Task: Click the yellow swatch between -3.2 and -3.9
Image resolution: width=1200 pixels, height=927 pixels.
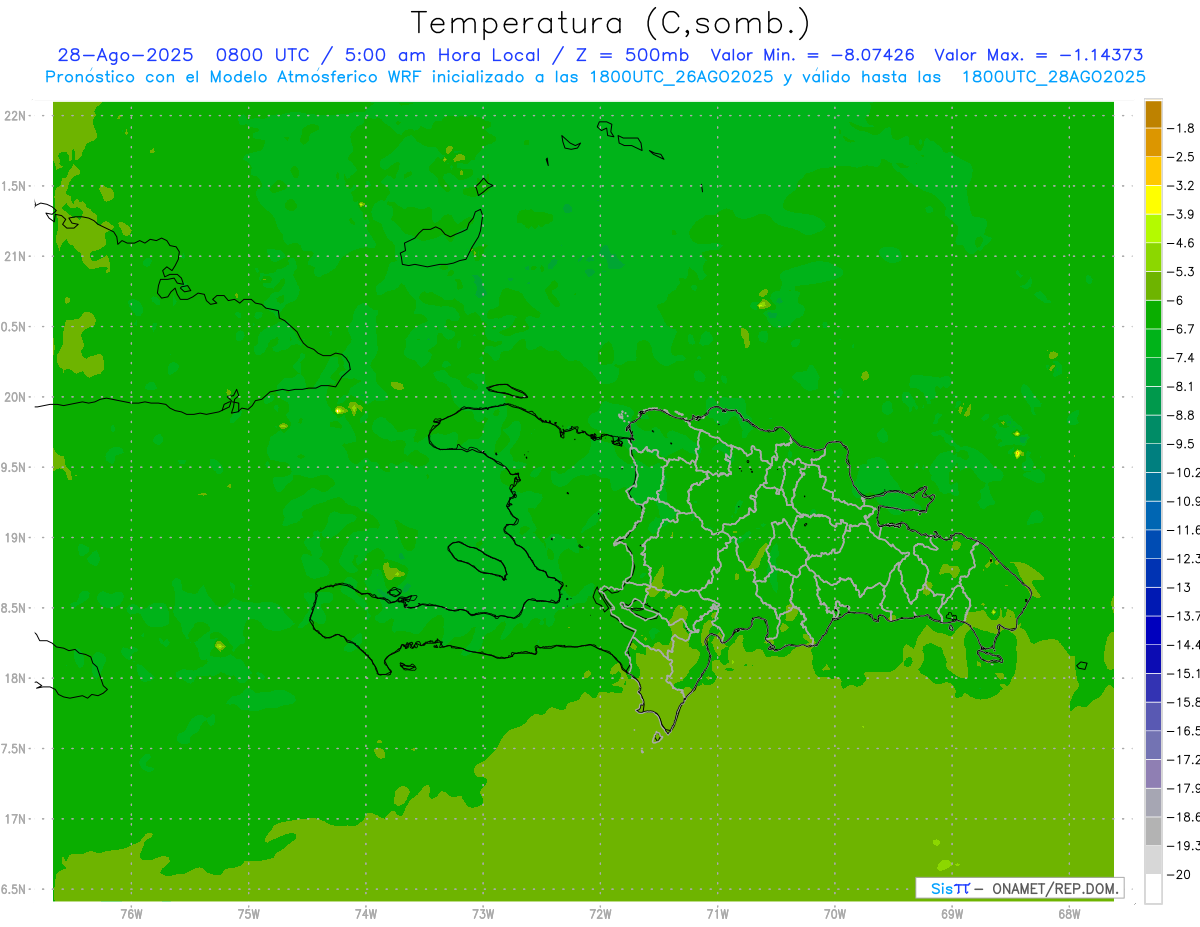Action: coord(1153,200)
